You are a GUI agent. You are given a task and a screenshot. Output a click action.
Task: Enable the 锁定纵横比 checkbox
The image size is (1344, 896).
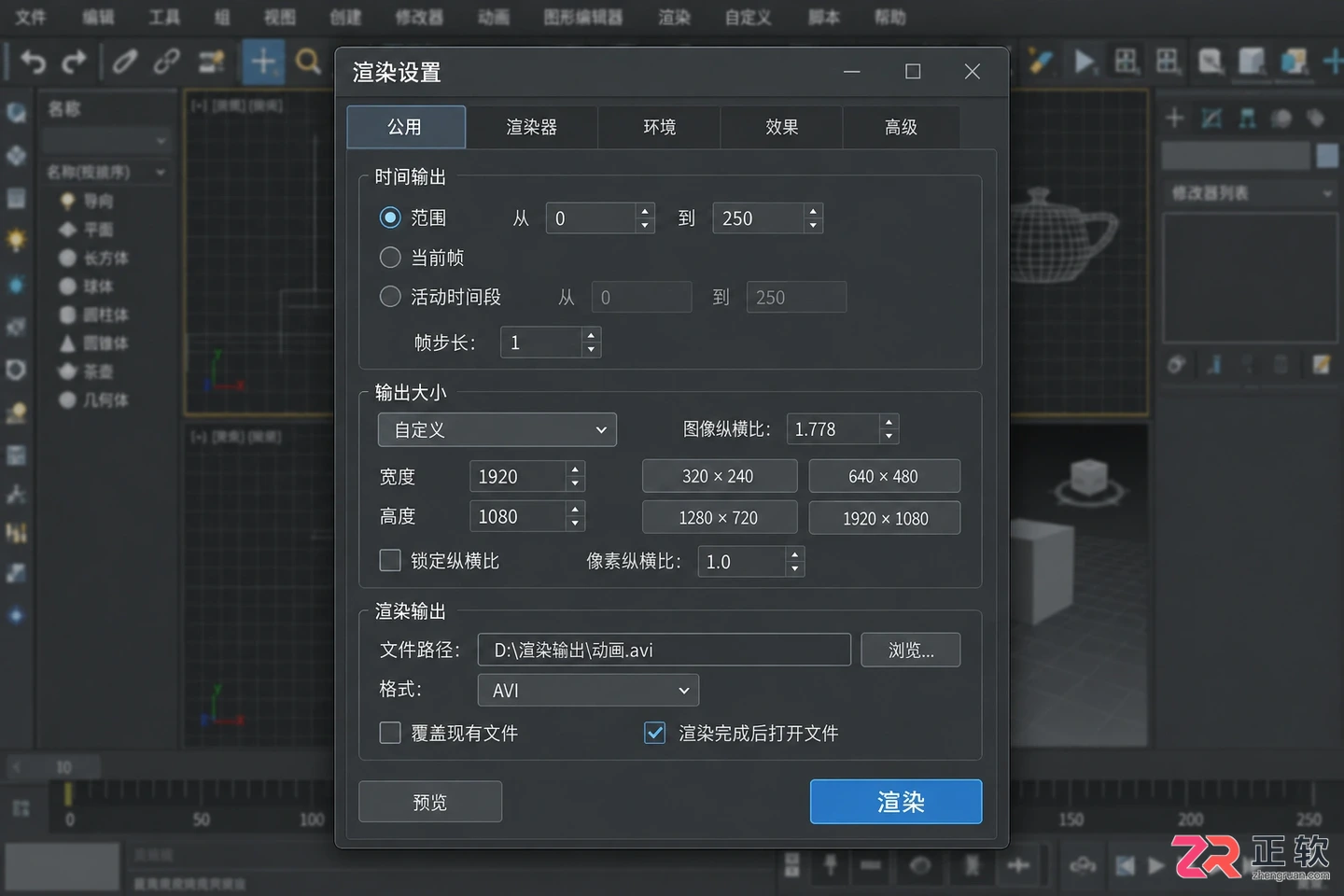tap(390, 560)
